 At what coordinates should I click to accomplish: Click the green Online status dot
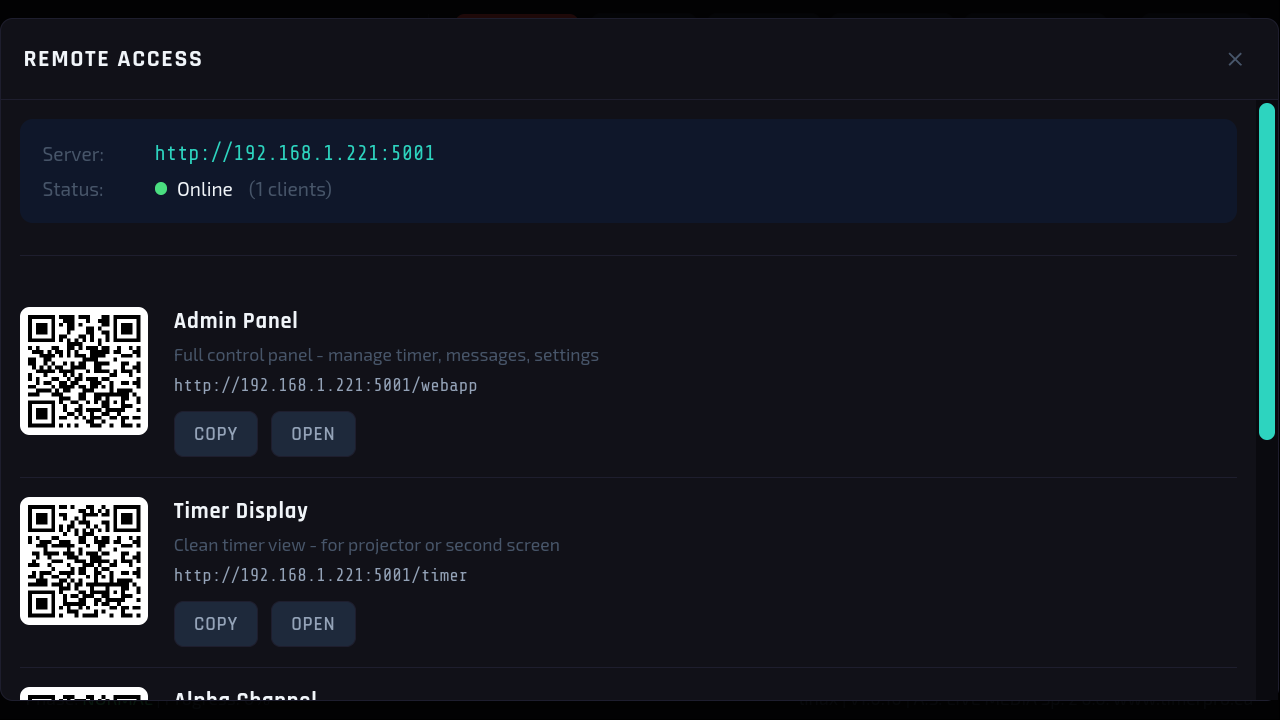tap(161, 188)
